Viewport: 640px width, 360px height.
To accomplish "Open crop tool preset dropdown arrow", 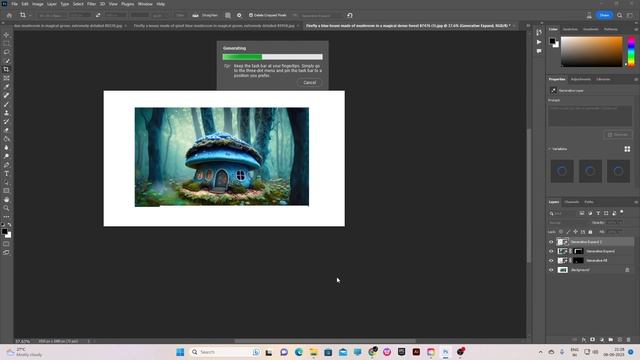I will pos(30,16).
